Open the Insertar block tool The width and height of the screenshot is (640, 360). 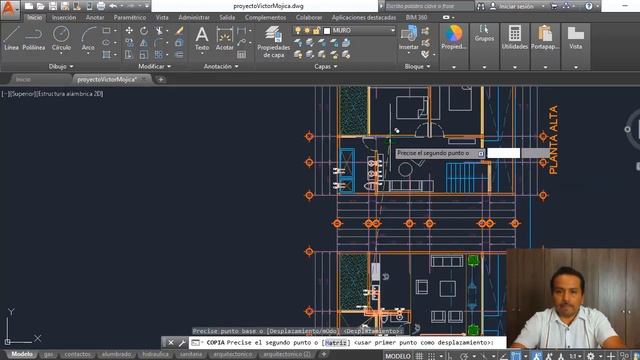pyautogui.click(x=409, y=38)
